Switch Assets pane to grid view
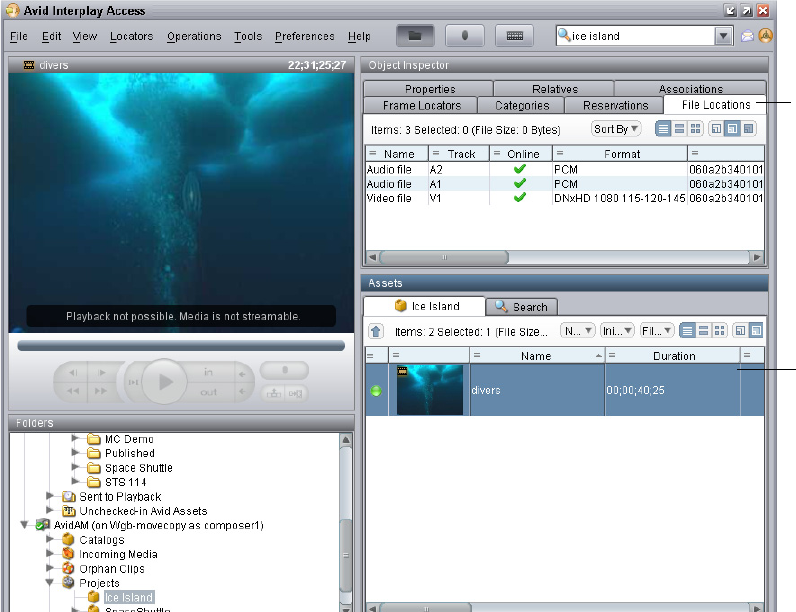This screenshot has width=796, height=612. (x=719, y=331)
